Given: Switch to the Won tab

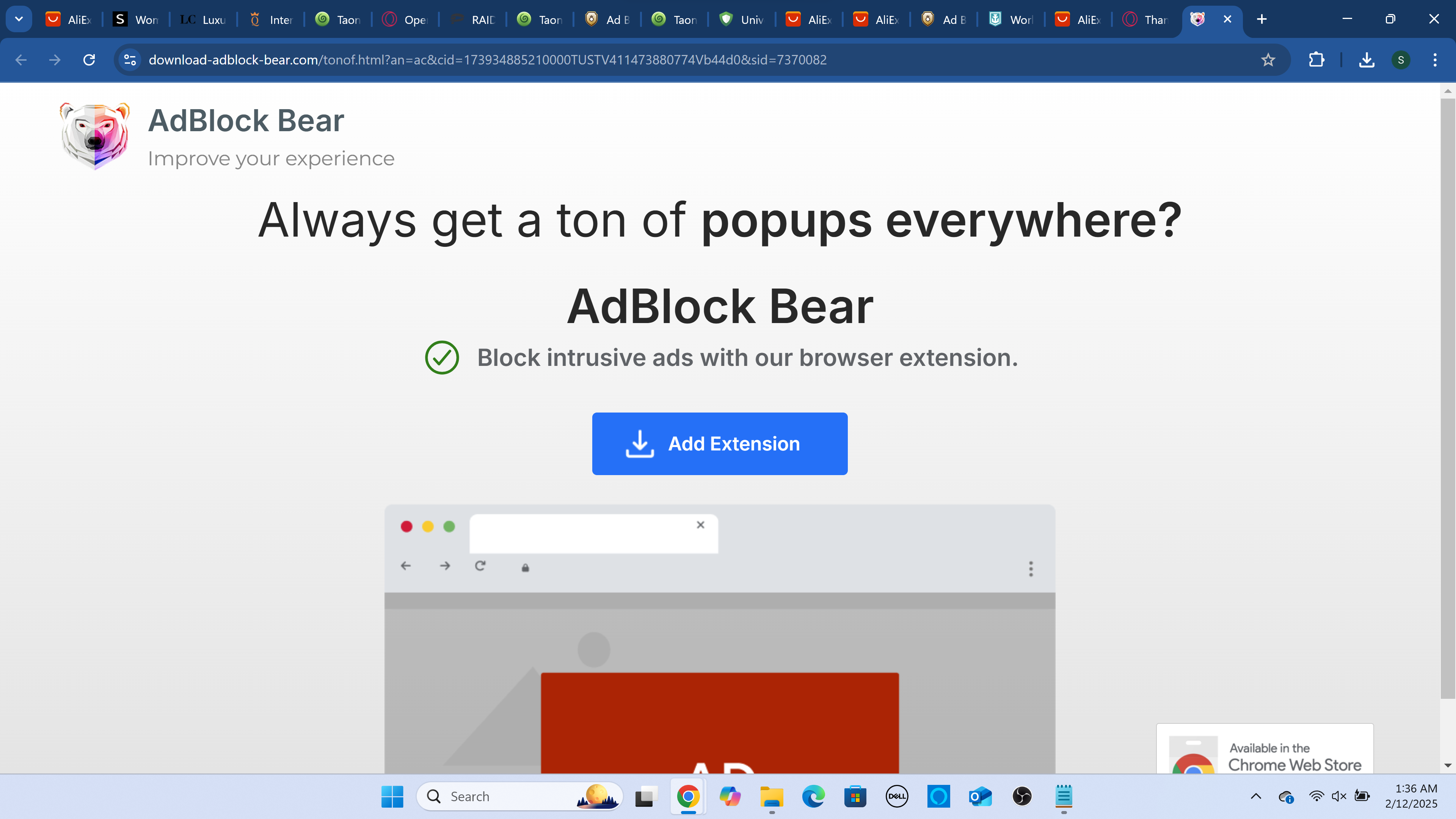Looking at the screenshot, I should click(x=136, y=19).
